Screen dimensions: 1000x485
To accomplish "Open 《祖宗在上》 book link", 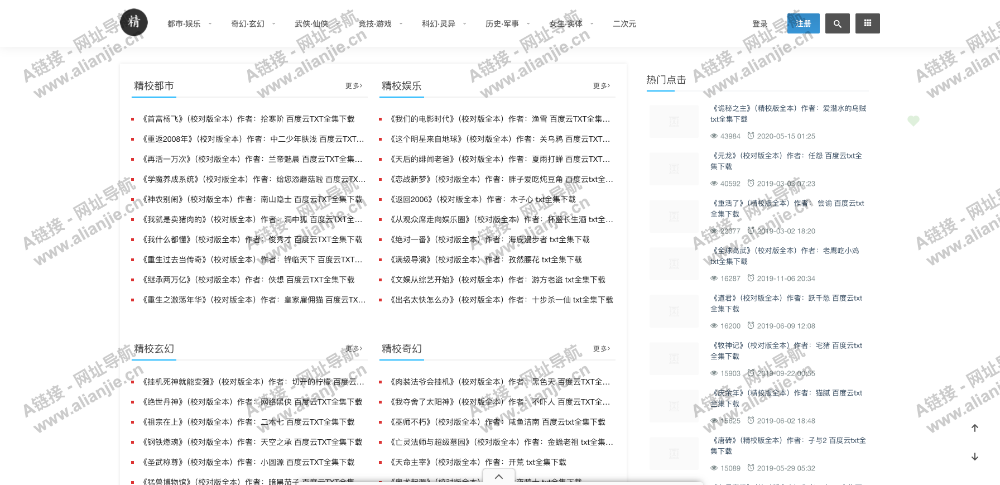I will click(x=248, y=422).
